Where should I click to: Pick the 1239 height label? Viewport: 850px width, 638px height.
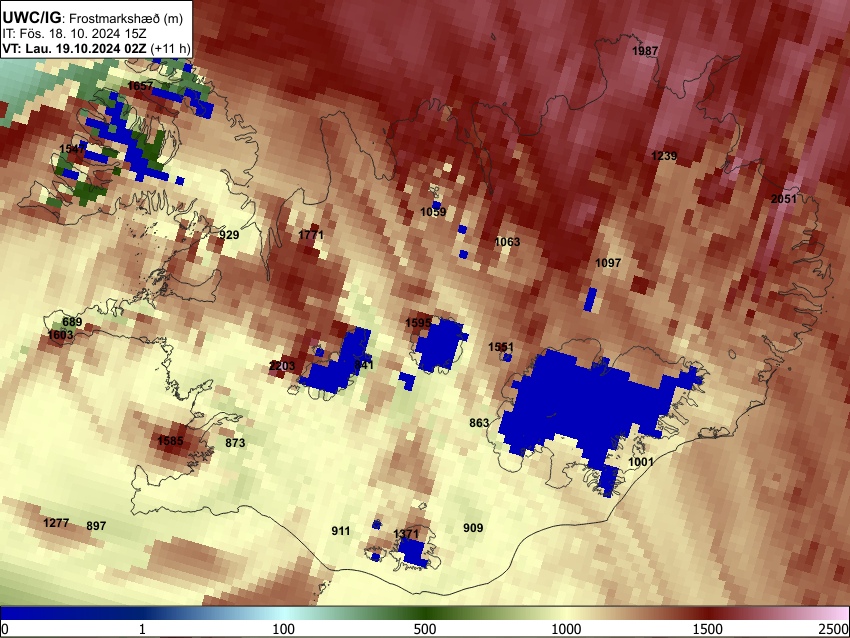pos(664,156)
